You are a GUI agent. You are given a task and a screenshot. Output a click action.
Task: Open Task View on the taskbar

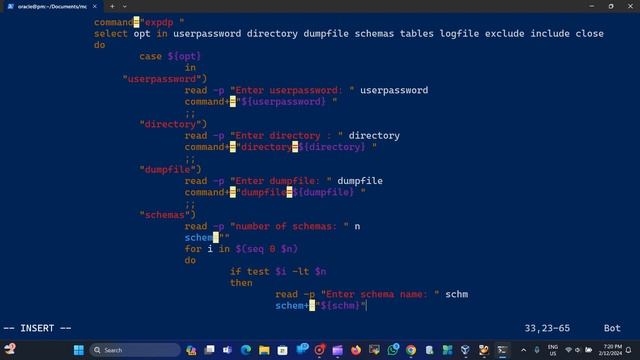[209, 350]
